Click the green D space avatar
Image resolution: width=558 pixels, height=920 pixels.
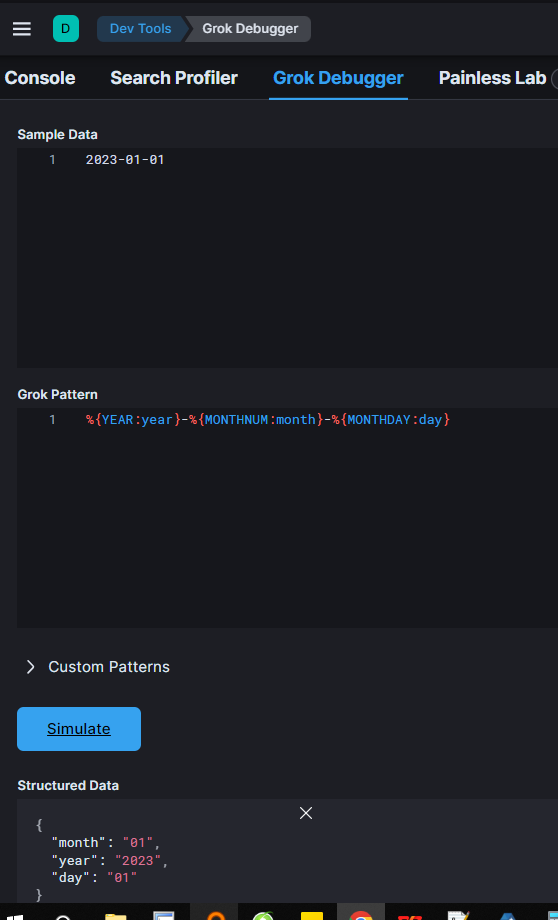[66, 29]
